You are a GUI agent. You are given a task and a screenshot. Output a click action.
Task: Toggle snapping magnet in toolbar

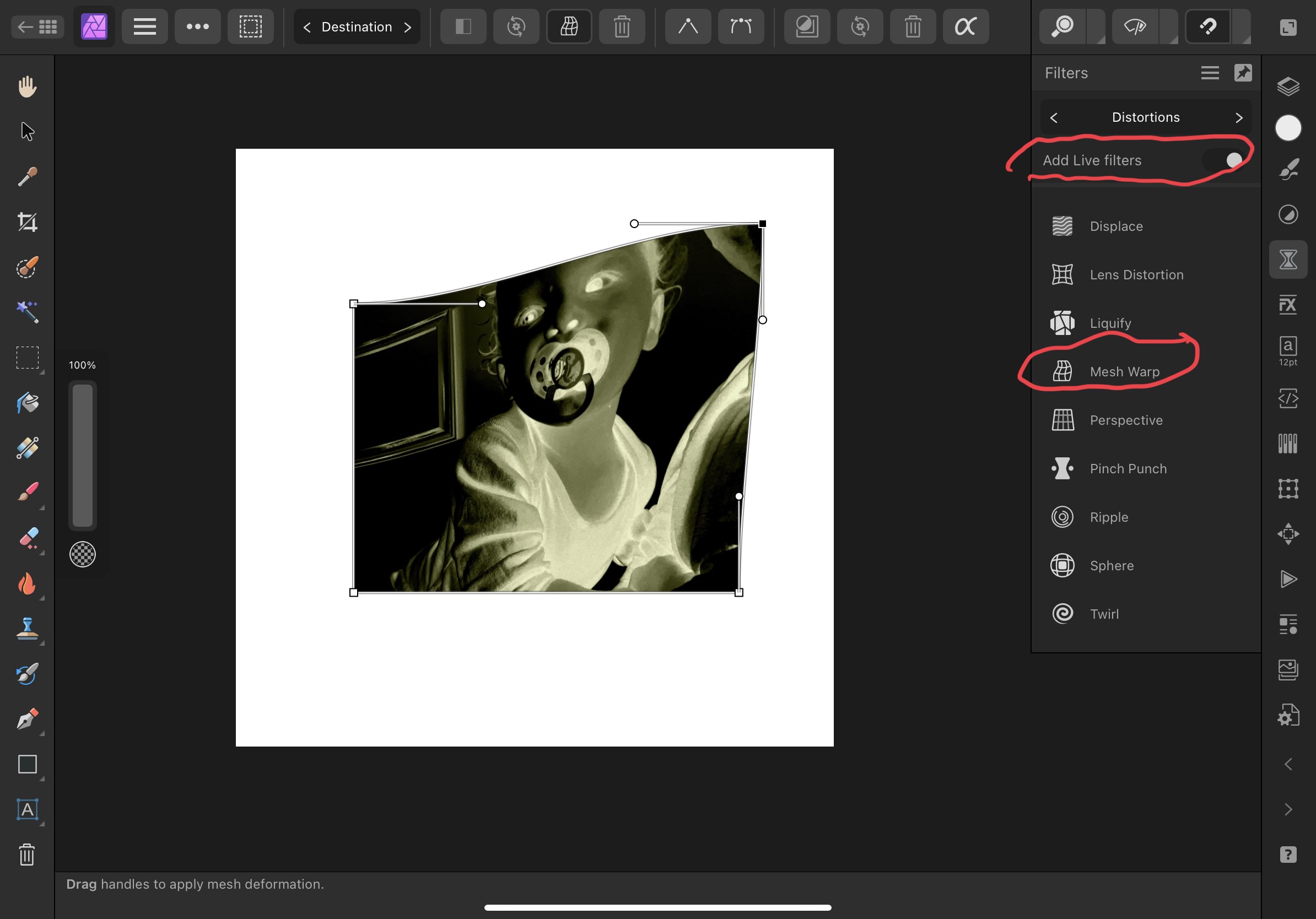[x=1207, y=26]
